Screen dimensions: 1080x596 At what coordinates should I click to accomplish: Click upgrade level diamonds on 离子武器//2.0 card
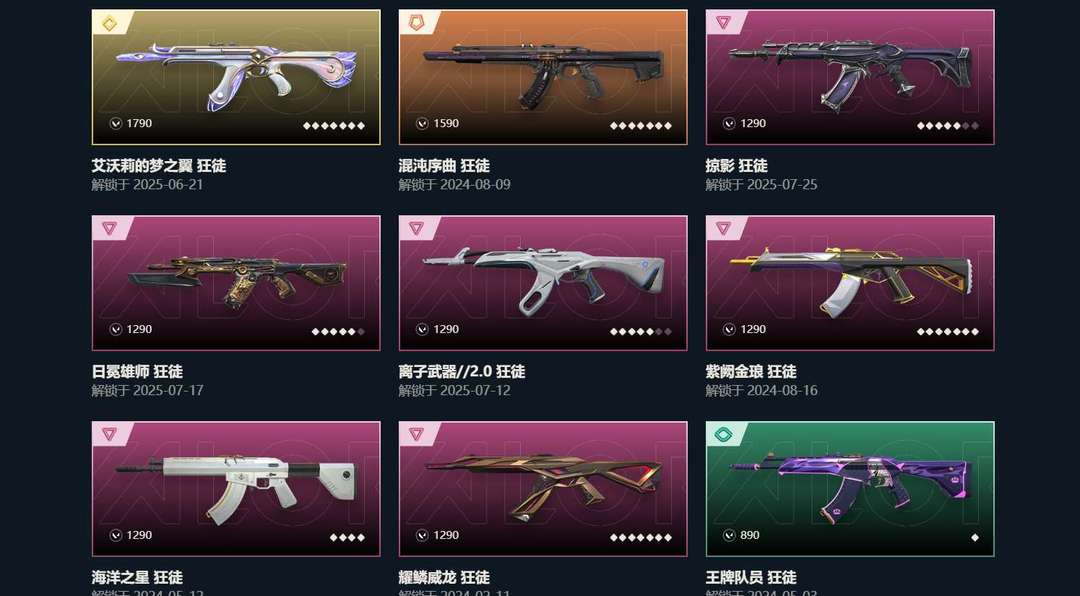(x=641, y=331)
